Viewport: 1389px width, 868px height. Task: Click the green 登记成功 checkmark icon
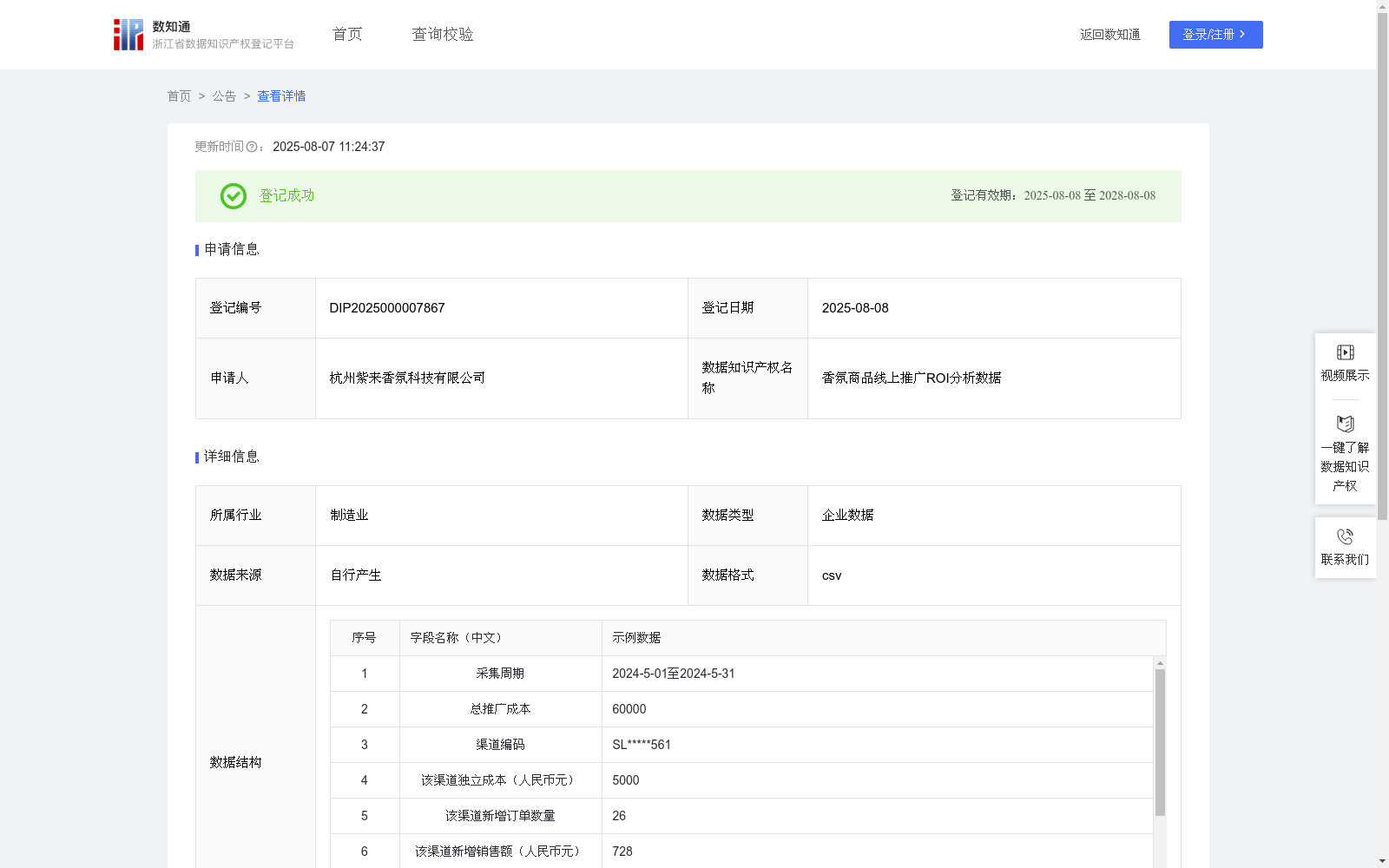[234, 196]
